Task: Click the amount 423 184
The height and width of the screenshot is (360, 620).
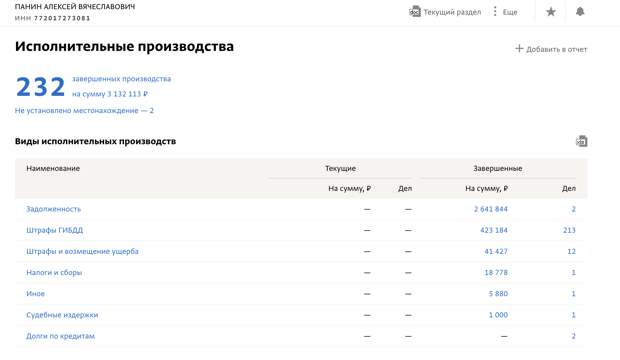Action: 494,230
